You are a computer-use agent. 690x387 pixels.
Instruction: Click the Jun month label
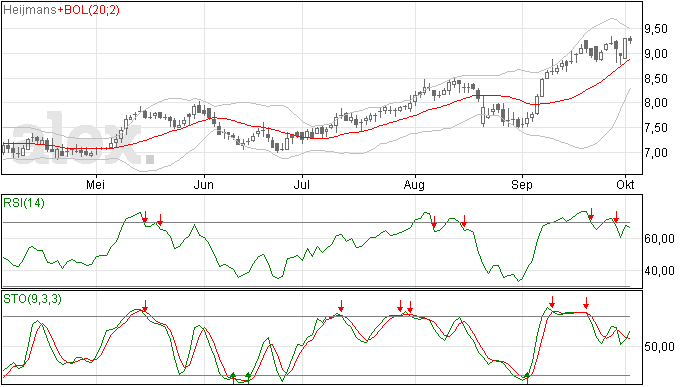click(x=204, y=184)
